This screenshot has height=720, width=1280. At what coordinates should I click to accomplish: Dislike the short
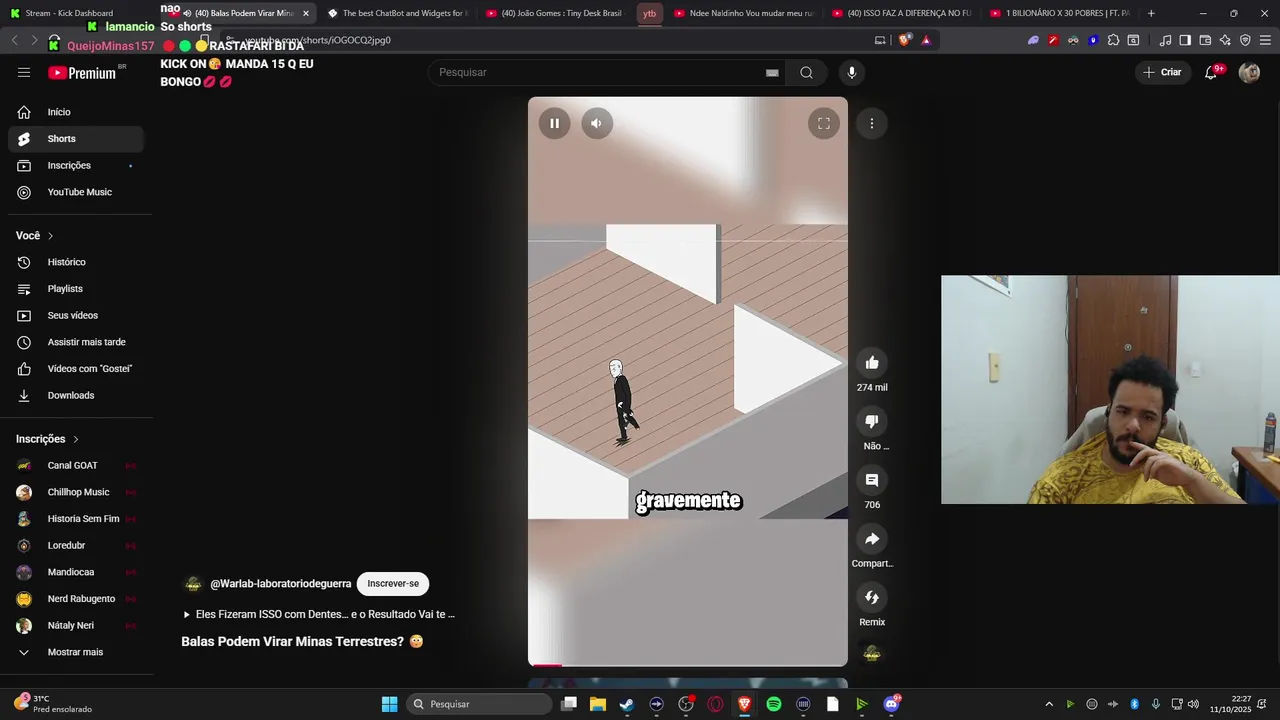pyautogui.click(x=872, y=422)
